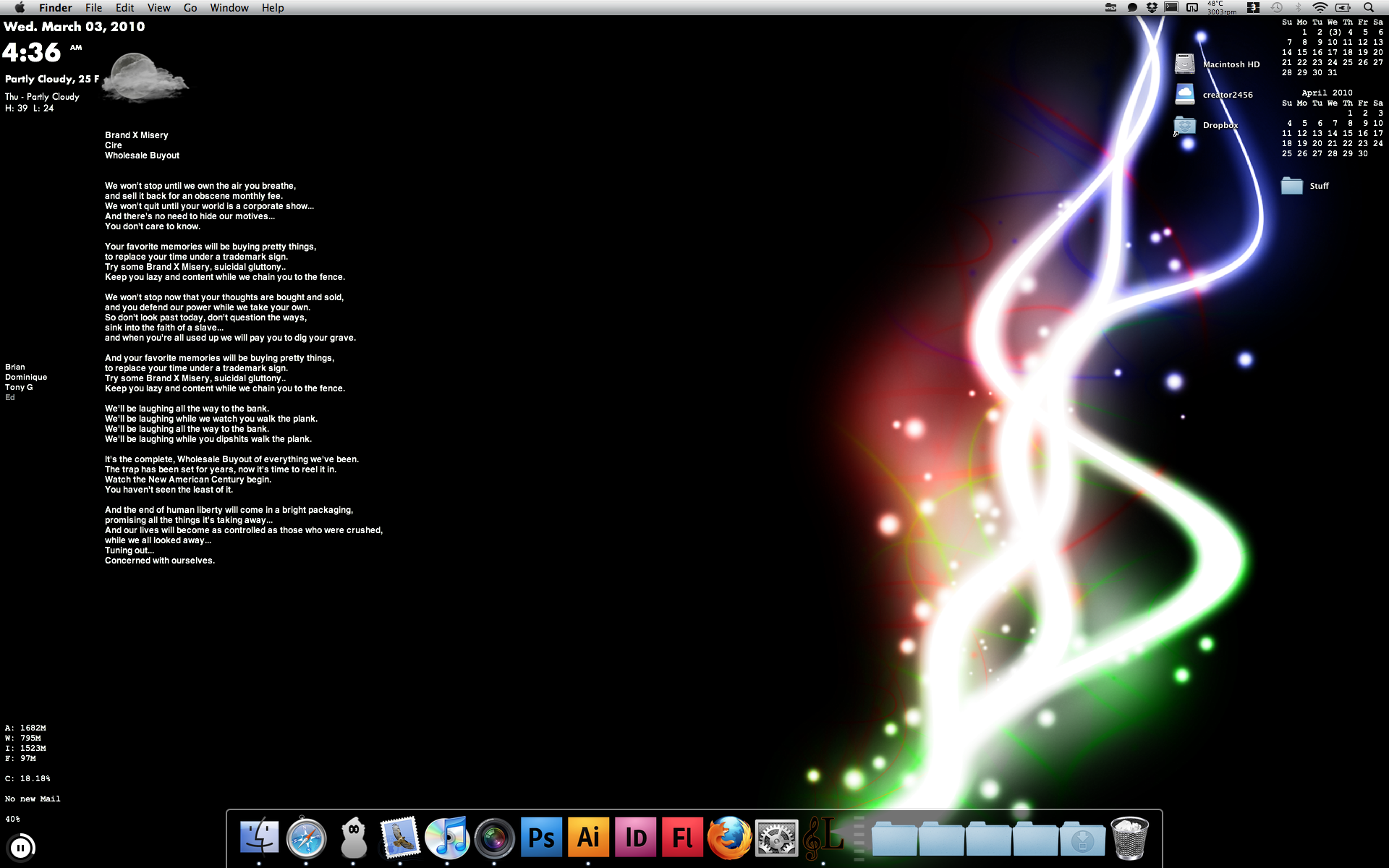Open Photoshop from the dock
This screenshot has height=868, width=1389.
[x=541, y=838]
